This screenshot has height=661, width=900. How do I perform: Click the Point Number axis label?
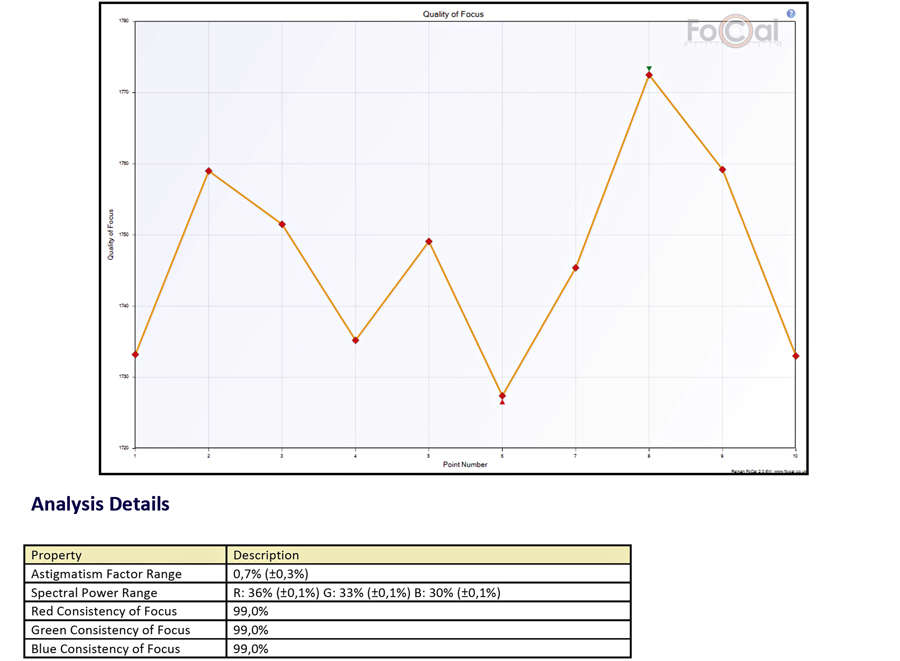(465, 464)
